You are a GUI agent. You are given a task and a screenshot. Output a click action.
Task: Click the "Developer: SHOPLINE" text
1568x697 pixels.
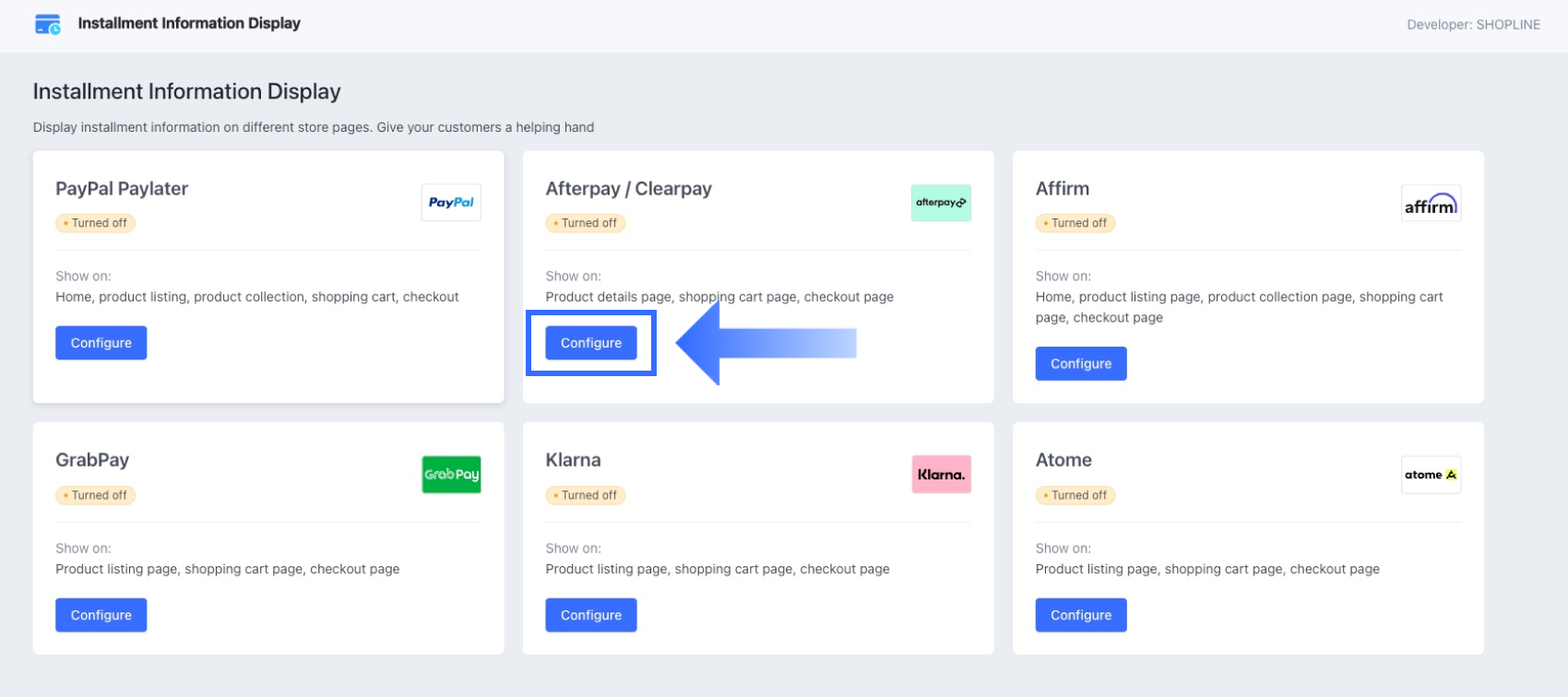[1473, 25]
